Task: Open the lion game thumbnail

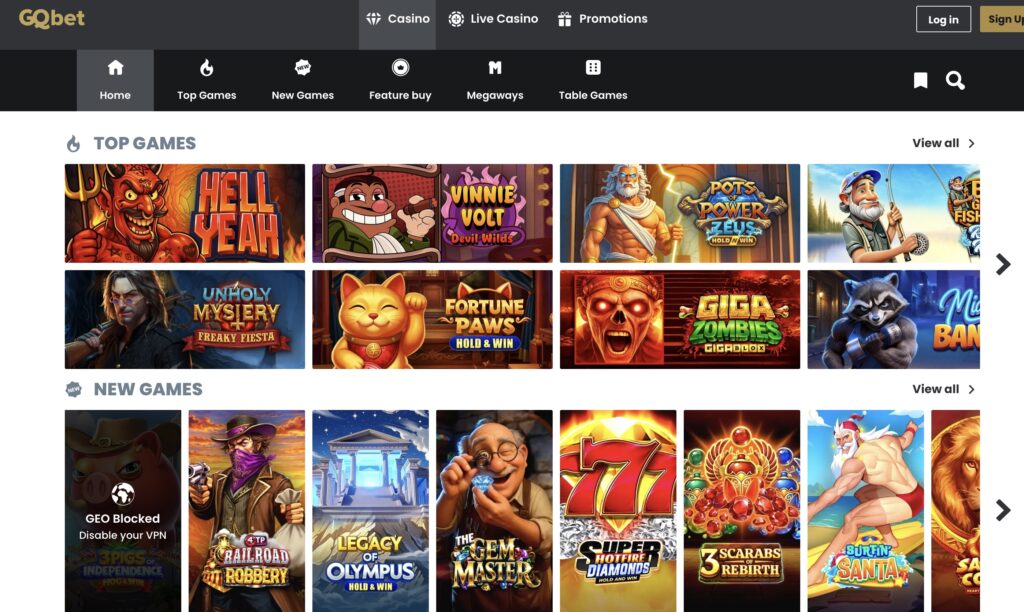Action: point(955,511)
